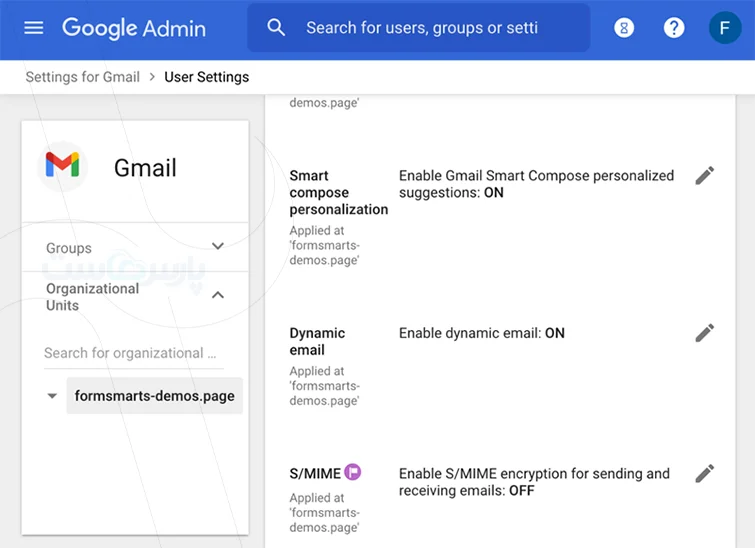Click the S/MIME purple flag badge
The height and width of the screenshot is (548, 755).
(x=353, y=472)
